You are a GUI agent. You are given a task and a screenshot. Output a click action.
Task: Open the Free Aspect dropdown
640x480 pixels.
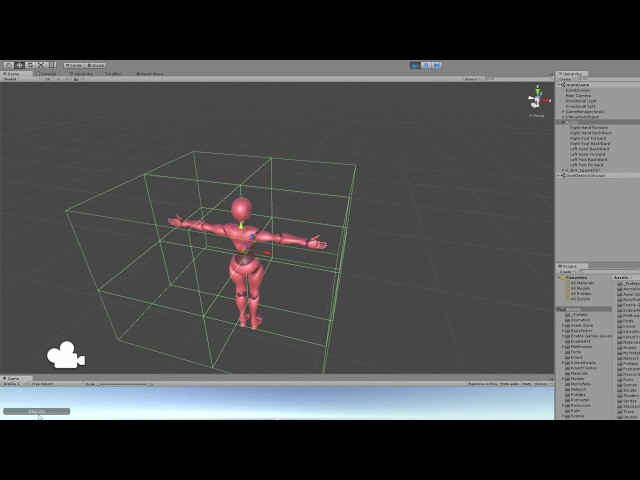[x=57, y=384]
